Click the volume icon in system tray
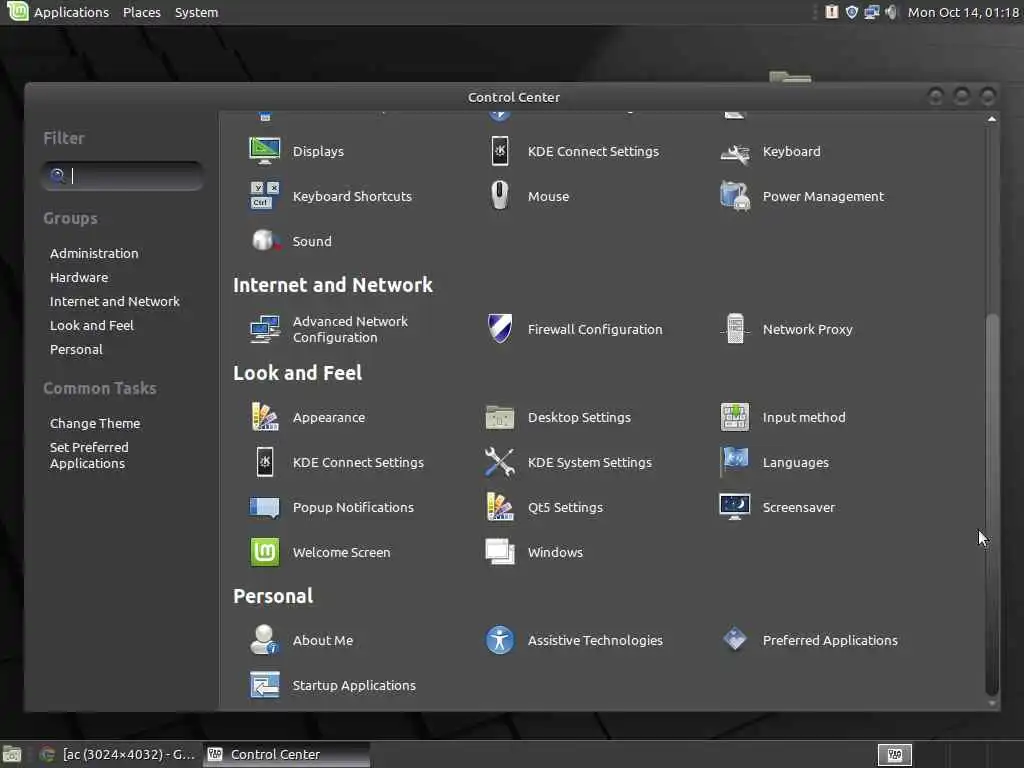 [891, 12]
